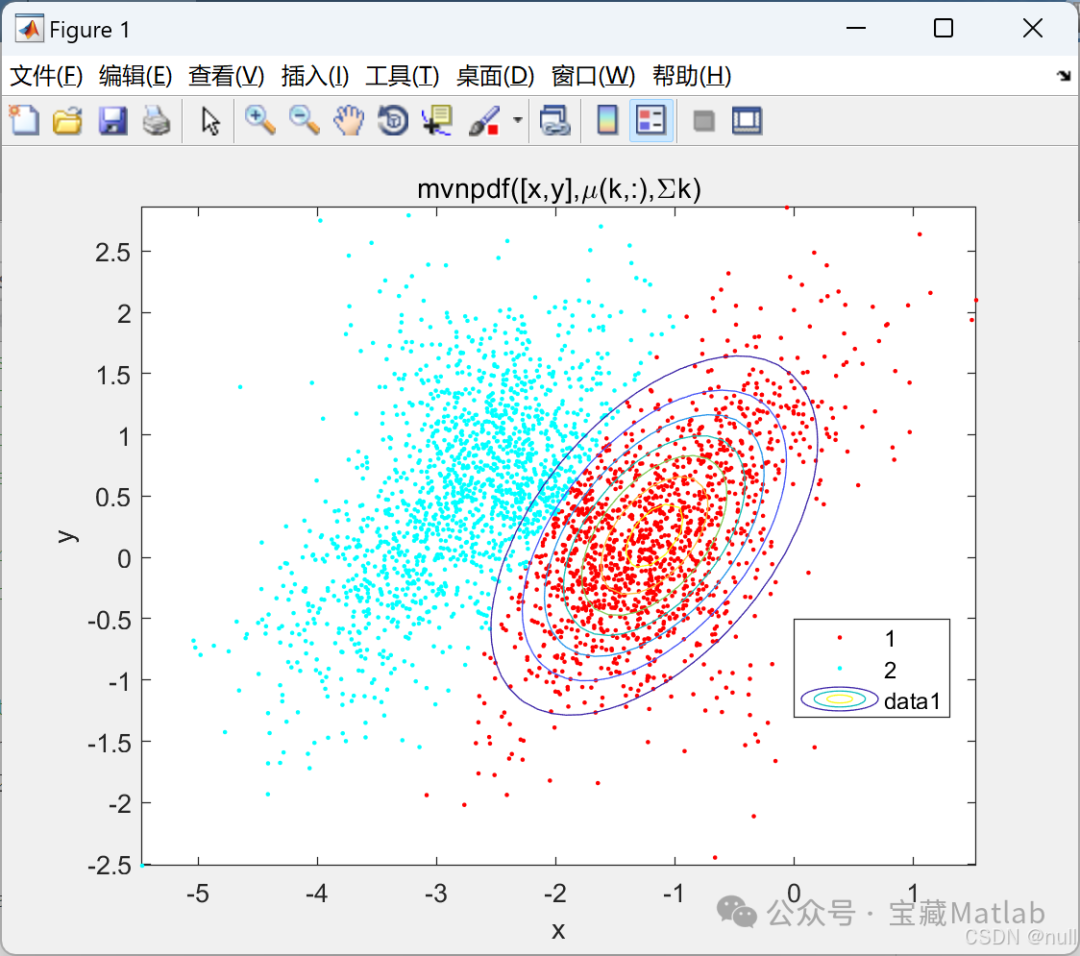1080x956 pixels.
Task: Click the 2.5 y-axis tick label
Action: pyautogui.click(x=112, y=253)
